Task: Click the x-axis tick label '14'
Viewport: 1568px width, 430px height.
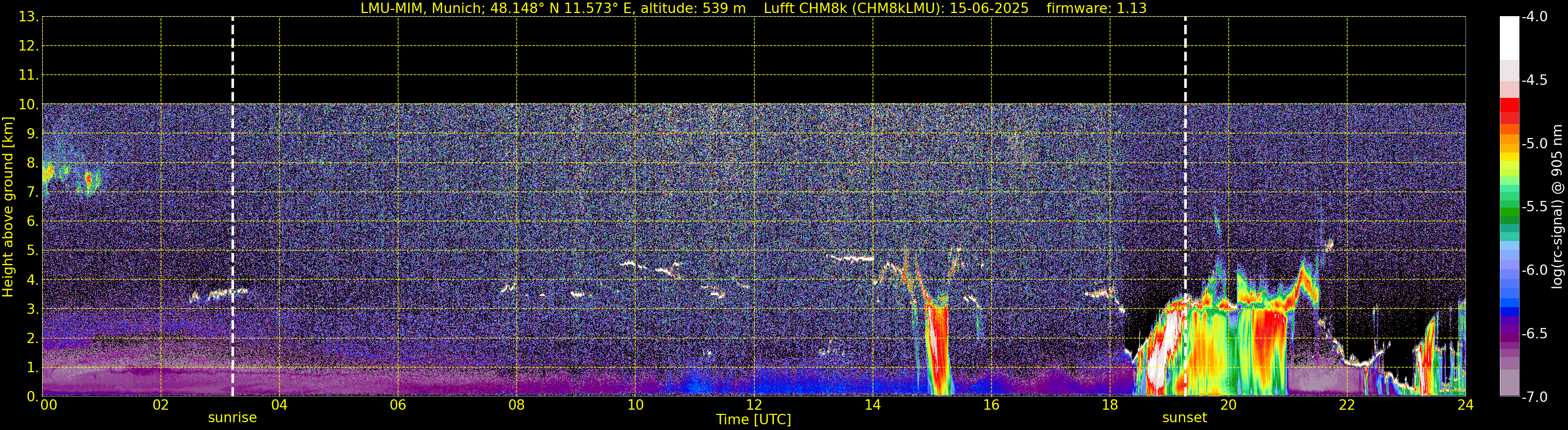Action: [872, 404]
